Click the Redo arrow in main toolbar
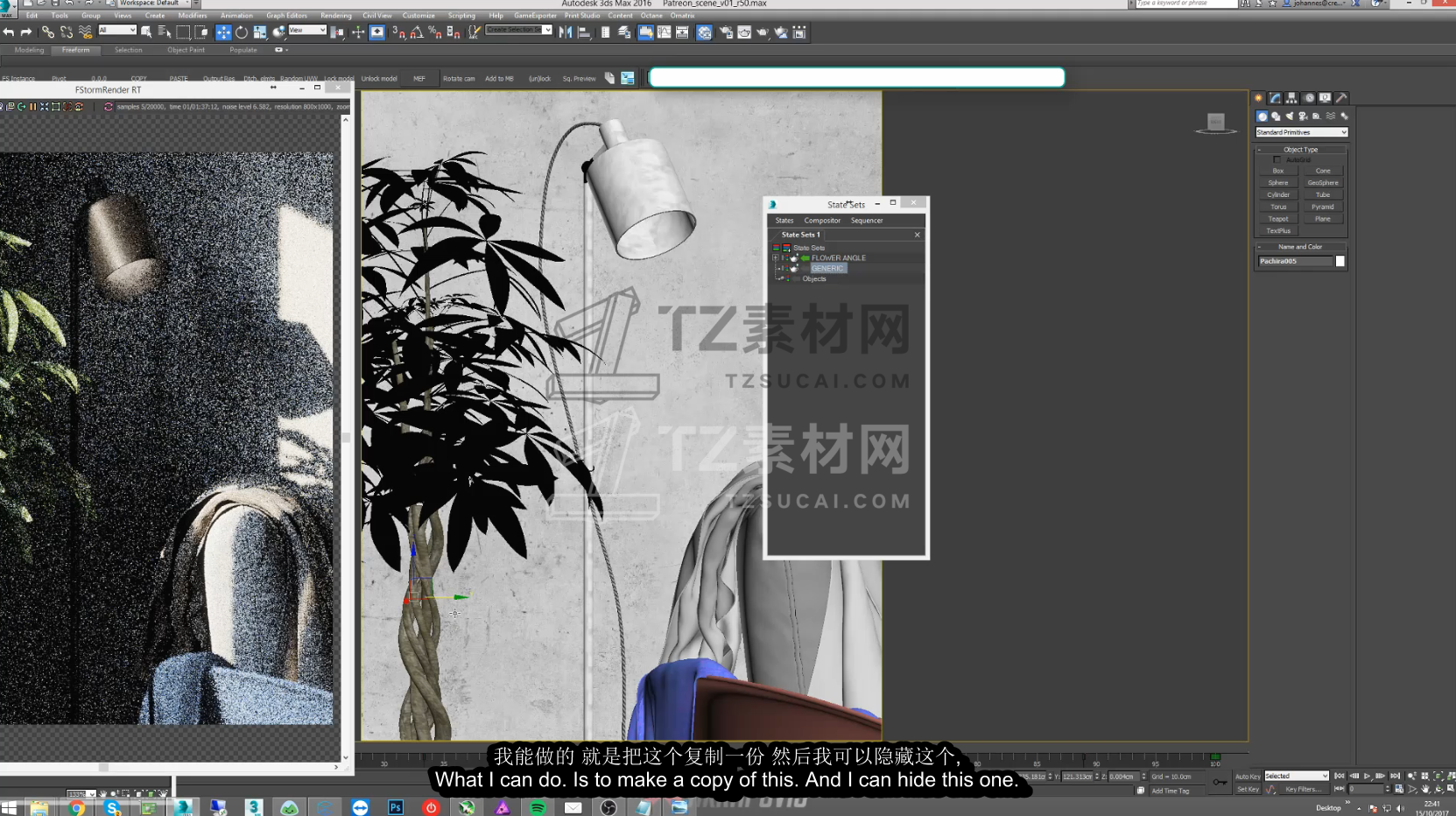 26,32
